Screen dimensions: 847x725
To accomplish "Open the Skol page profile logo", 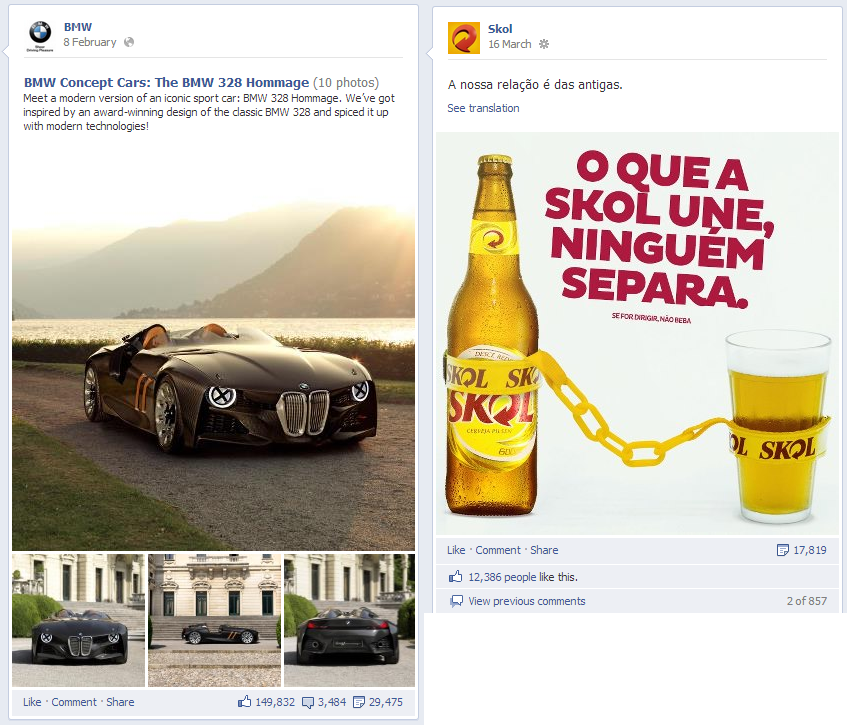I will (x=463, y=38).
